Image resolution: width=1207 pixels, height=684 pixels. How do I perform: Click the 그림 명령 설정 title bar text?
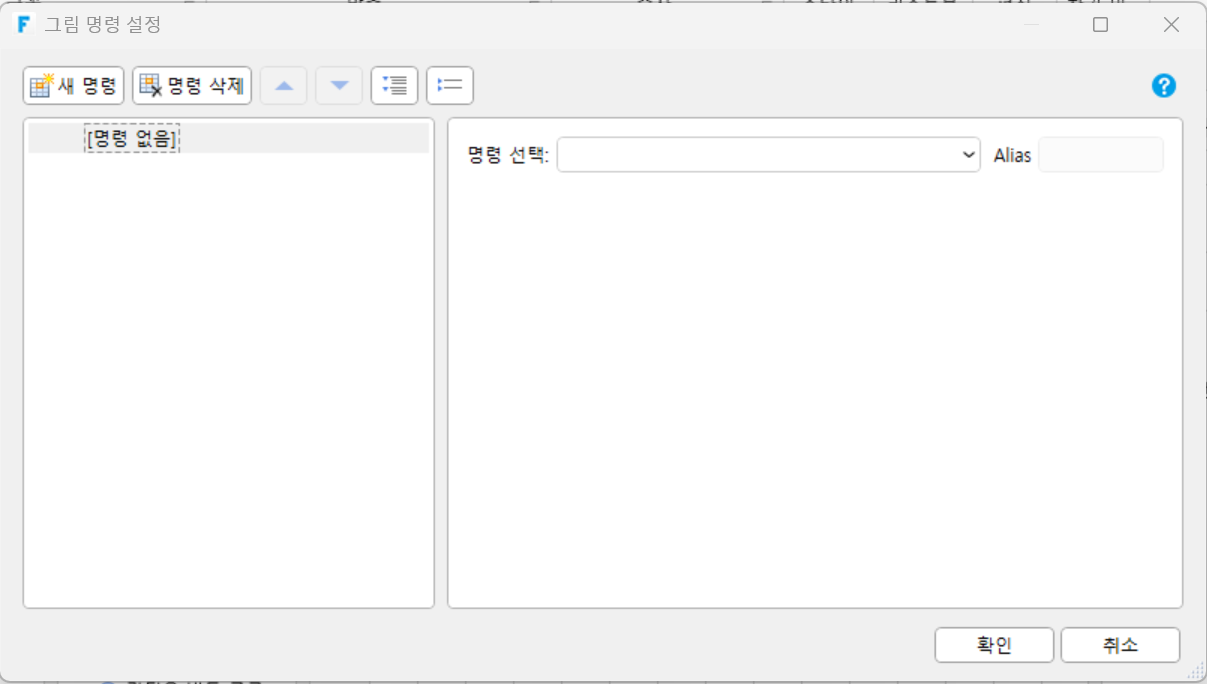coord(103,25)
